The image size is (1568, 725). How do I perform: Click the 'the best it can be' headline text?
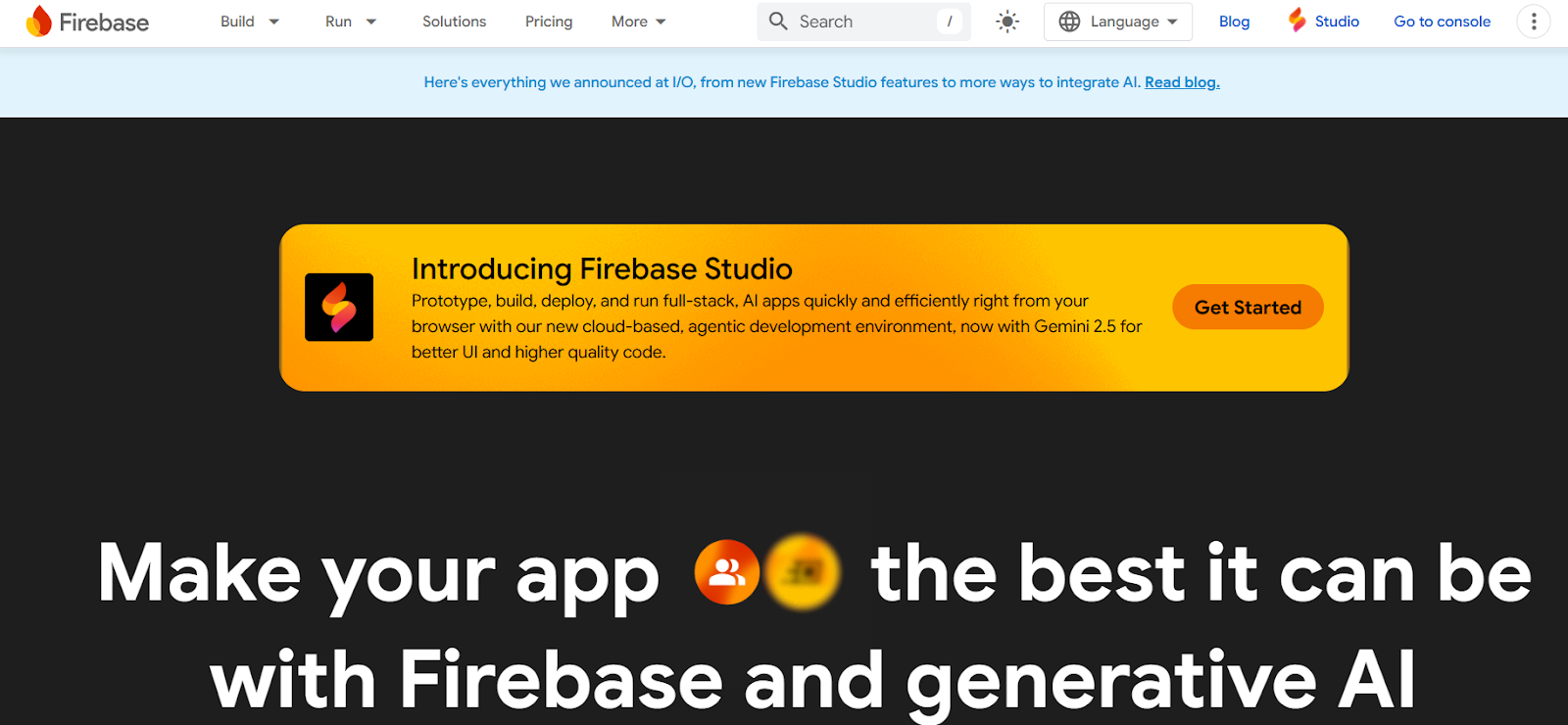[x=1200, y=573]
